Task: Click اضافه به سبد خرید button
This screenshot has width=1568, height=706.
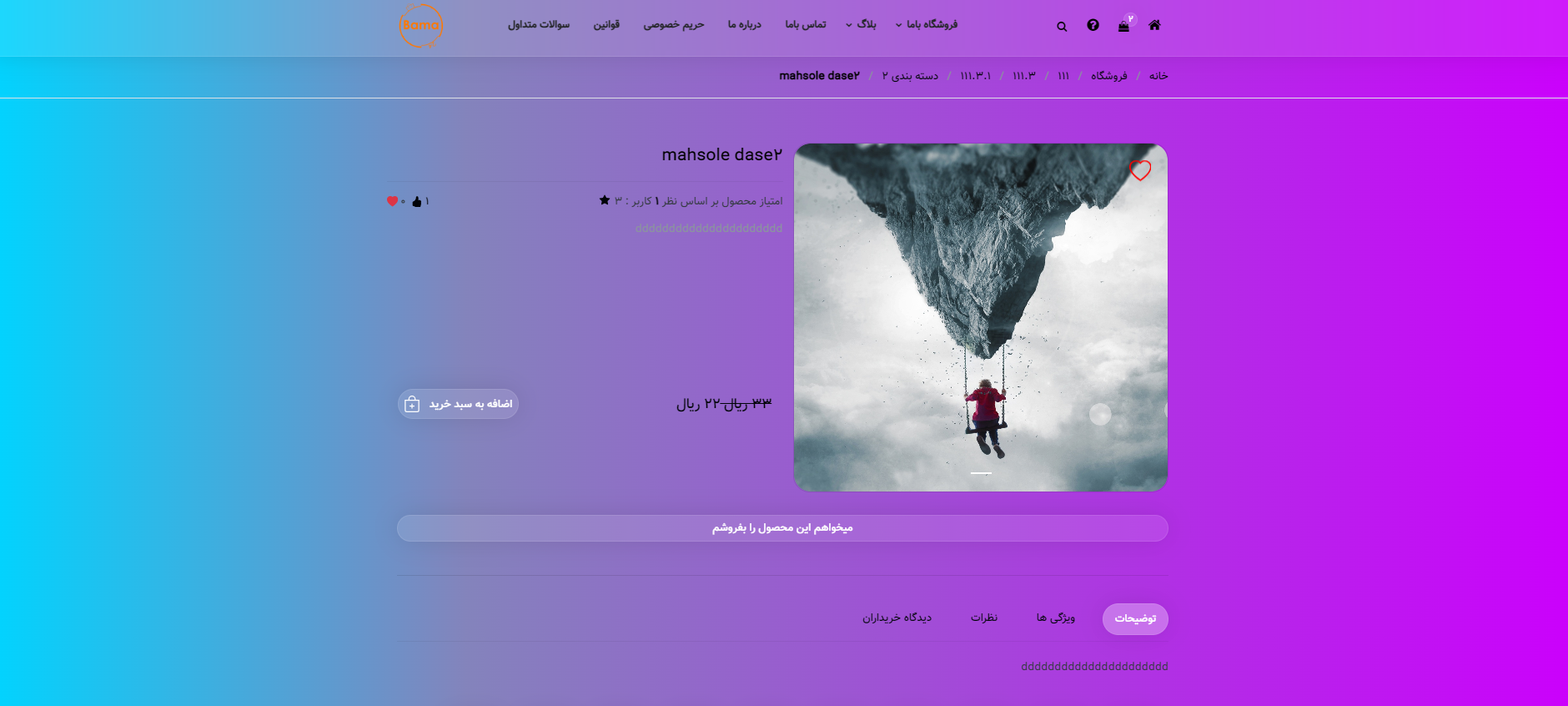Action: (x=458, y=404)
